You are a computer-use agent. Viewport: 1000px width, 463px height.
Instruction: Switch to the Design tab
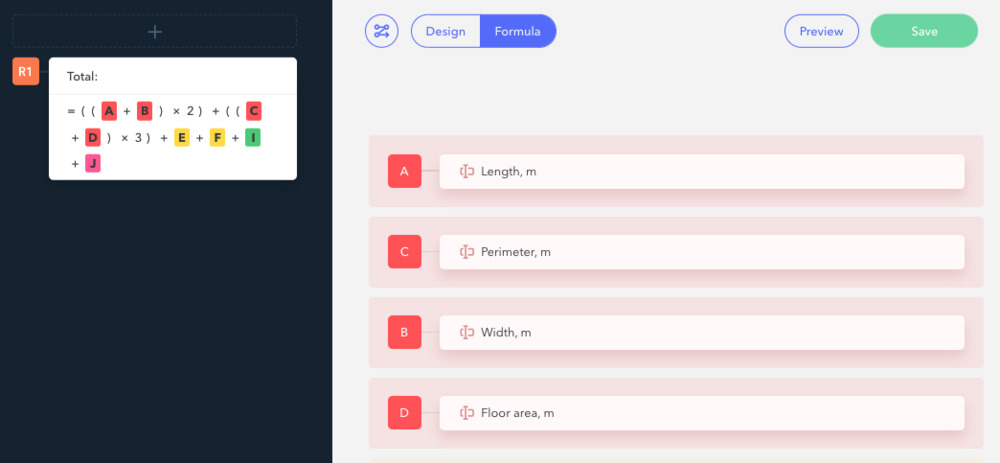445,31
